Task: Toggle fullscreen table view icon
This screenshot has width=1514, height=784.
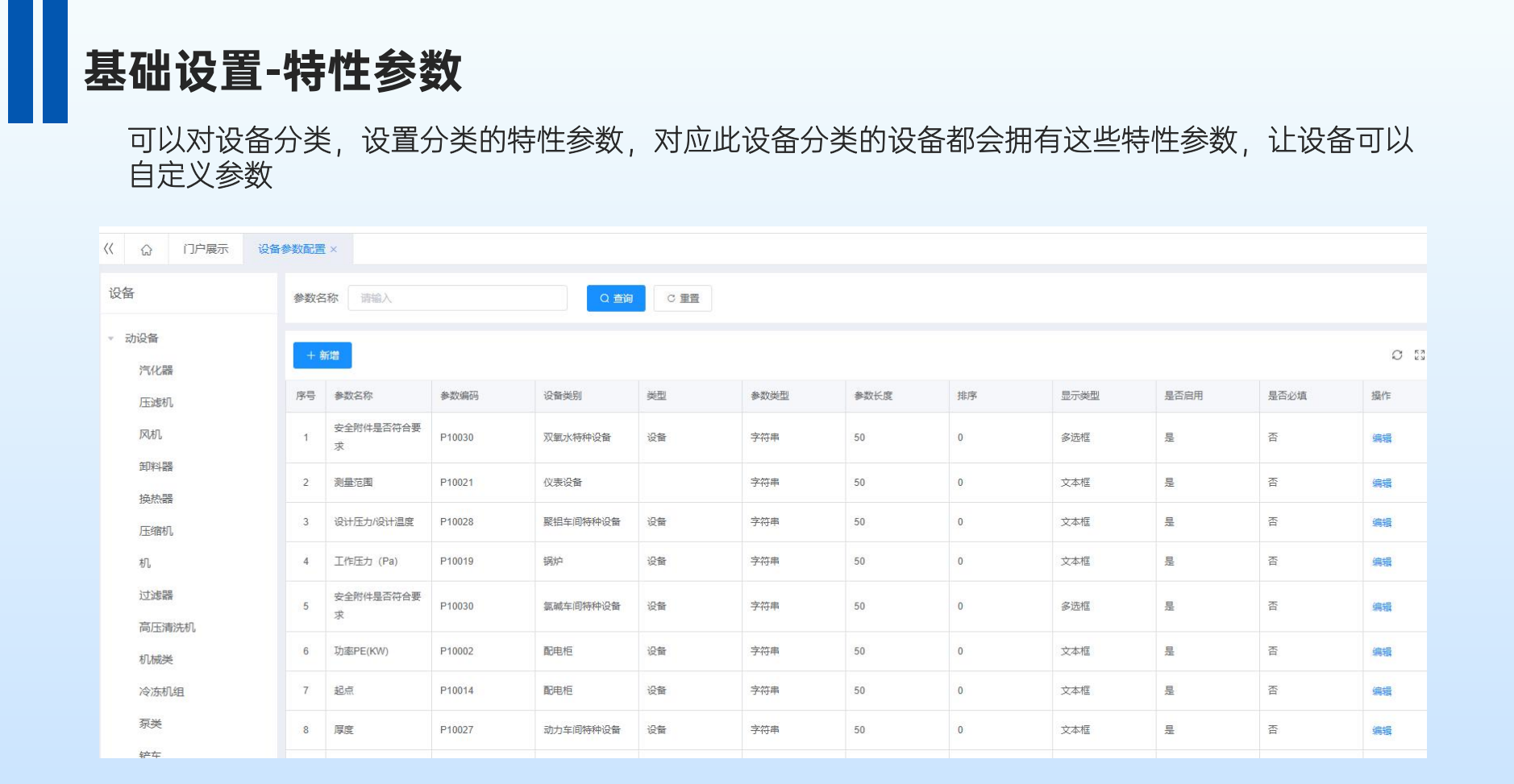Action: click(x=1420, y=355)
